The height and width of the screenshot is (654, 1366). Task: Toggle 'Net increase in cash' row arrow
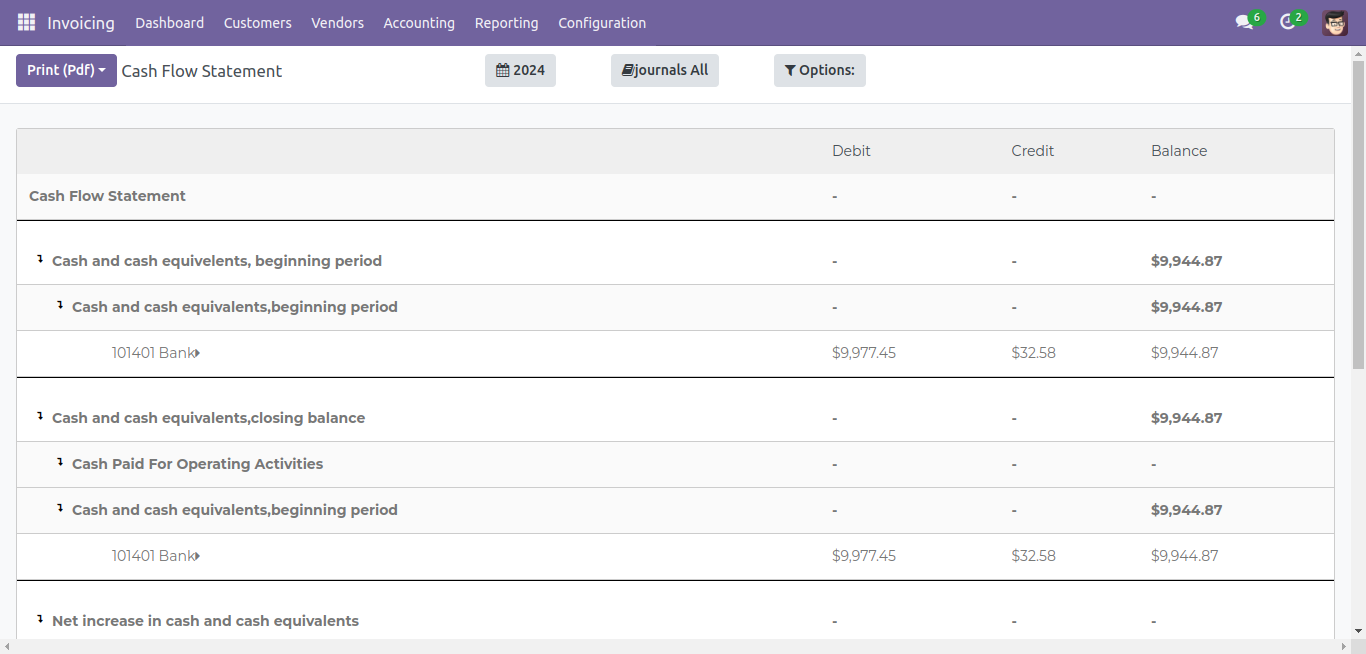tap(40, 620)
